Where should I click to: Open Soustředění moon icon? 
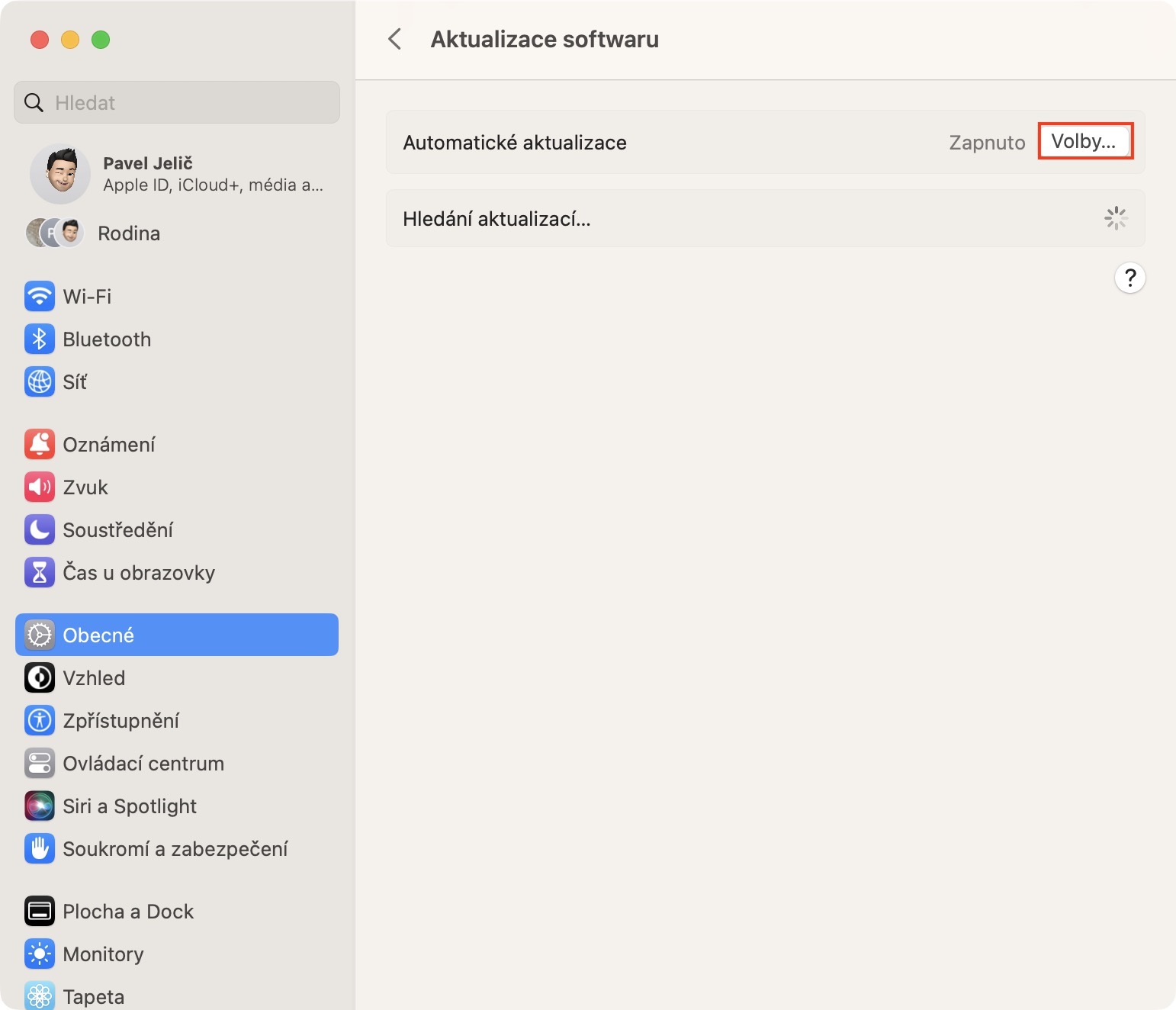[x=40, y=530]
